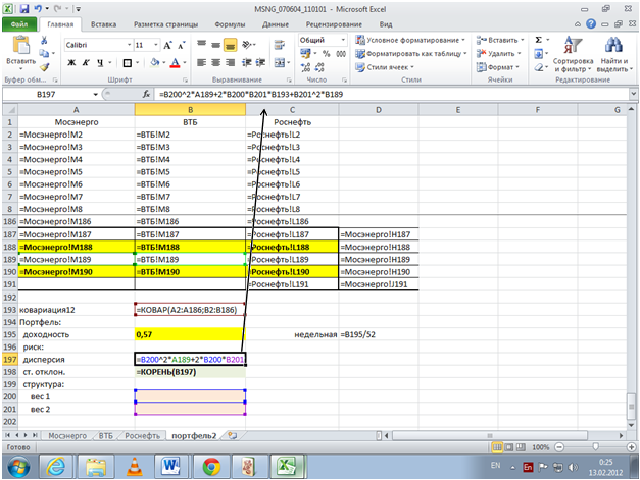The height and width of the screenshot is (480, 640).
Task: Center text horizontally in cell
Action: [x=216, y=62]
